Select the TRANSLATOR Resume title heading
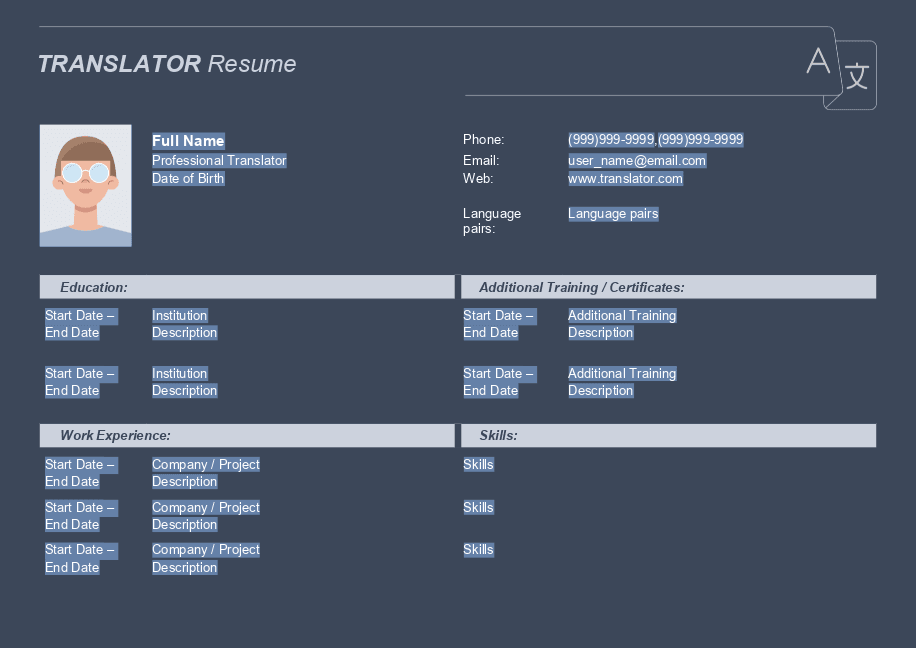This screenshot has height=648, width=916. 167,64
